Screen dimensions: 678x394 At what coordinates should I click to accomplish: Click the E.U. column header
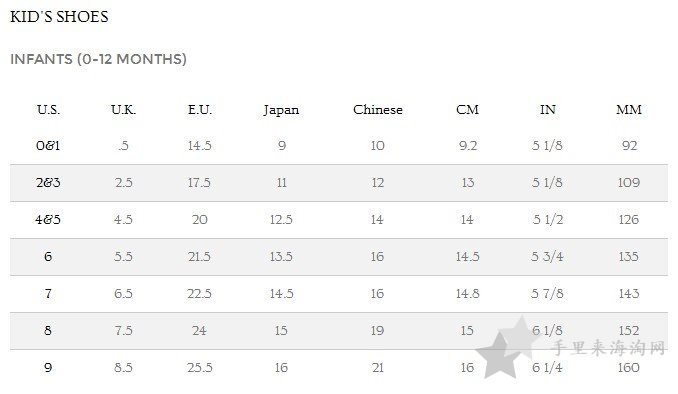pyautogui.click(x=200, y=109)
